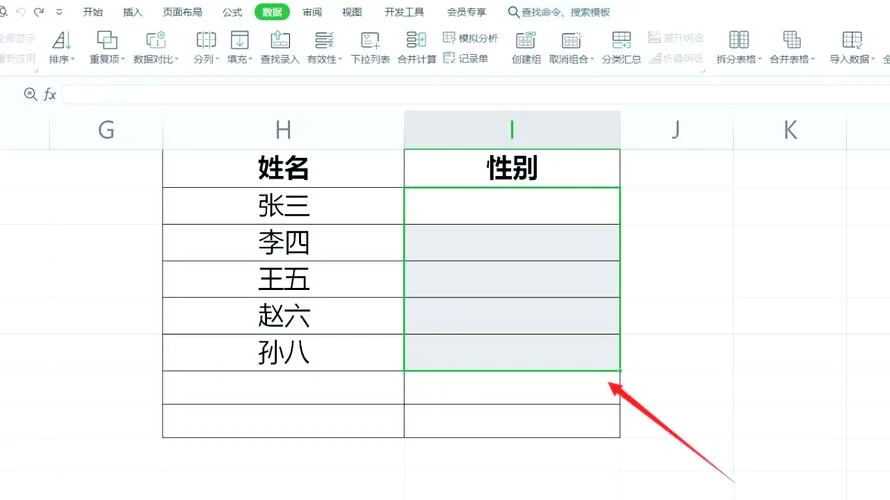Select the 性别 header cell
This screenshot has height=500, width=890.
[x=512, y=168]
